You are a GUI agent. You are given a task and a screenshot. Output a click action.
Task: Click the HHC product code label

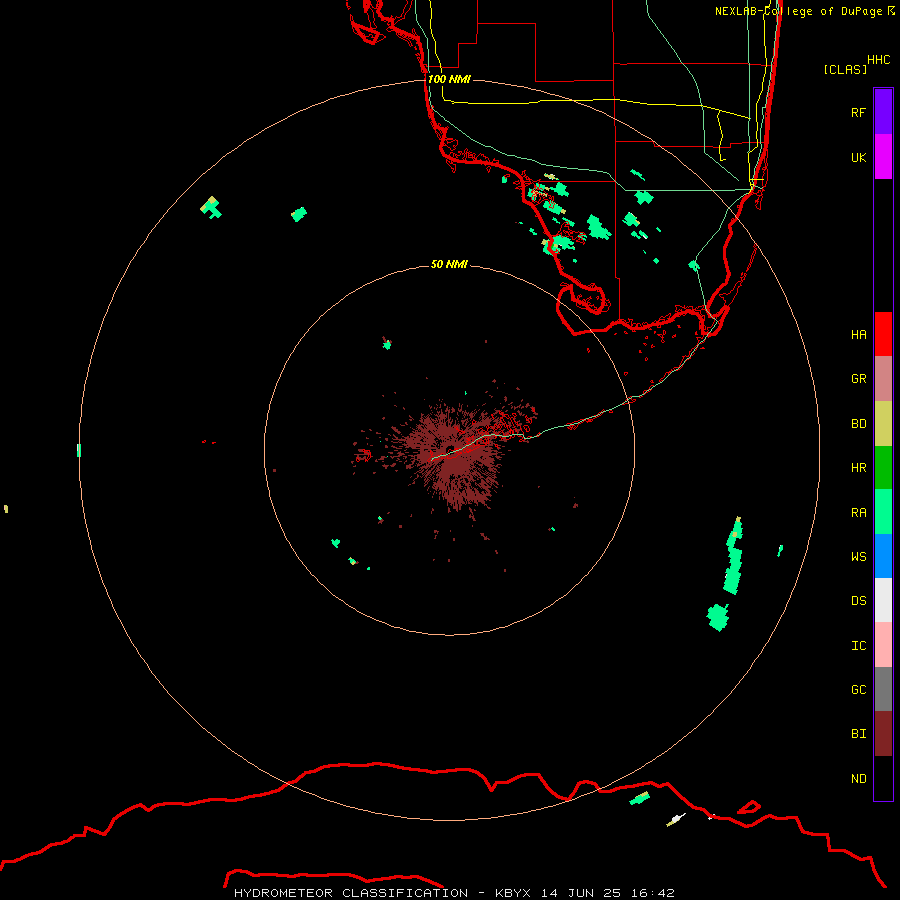[x=878, y=60]
